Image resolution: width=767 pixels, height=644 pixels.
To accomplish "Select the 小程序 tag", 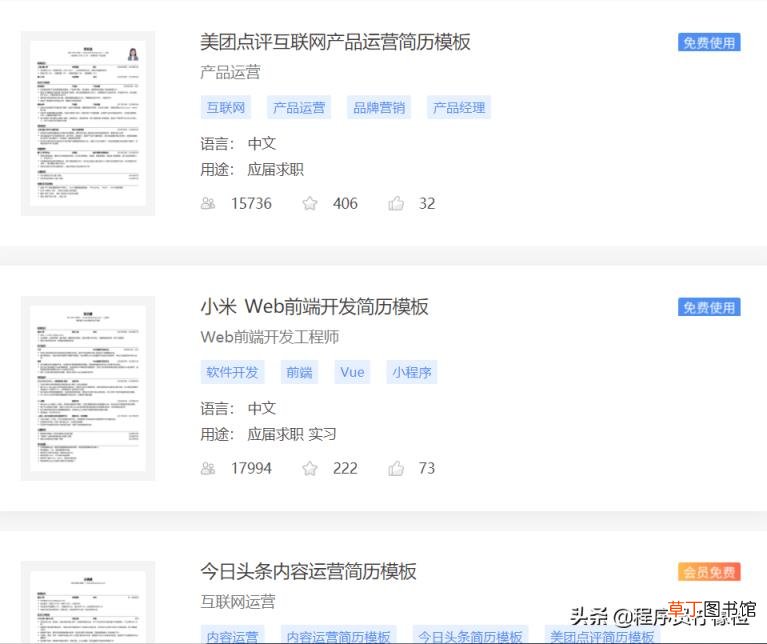I will [x=411, y=372].
